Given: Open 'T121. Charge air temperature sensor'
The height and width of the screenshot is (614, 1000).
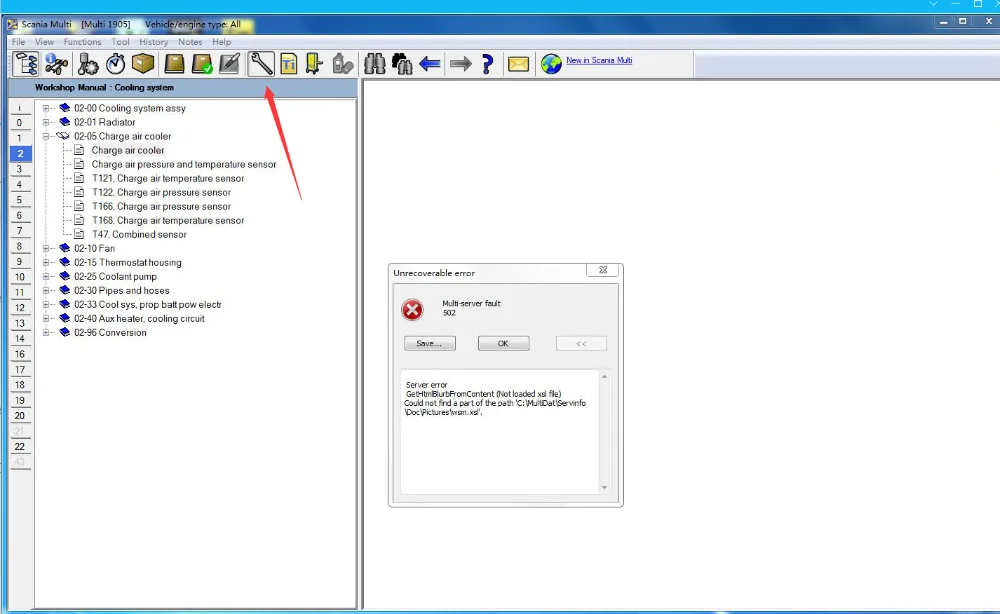Looking at the screenshot, I should pyautogui.click(x=168, y=179).
